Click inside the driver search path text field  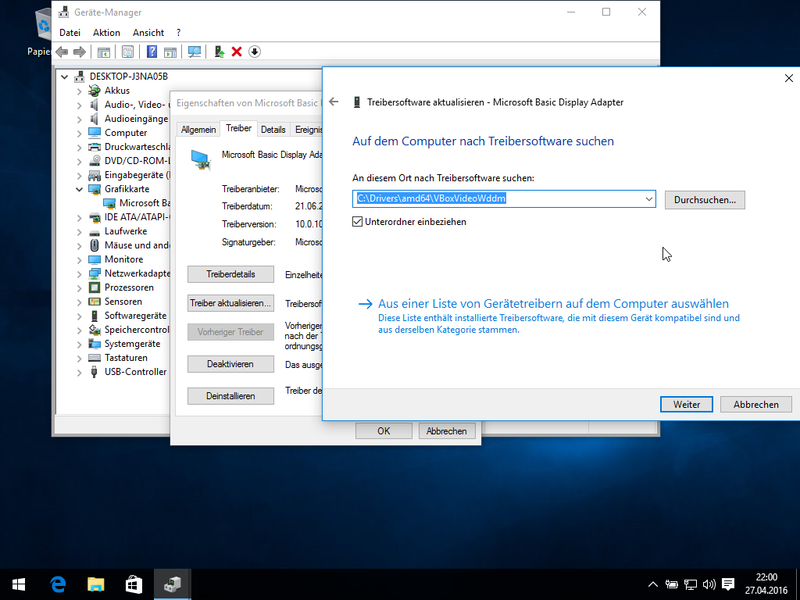point(490,198)
